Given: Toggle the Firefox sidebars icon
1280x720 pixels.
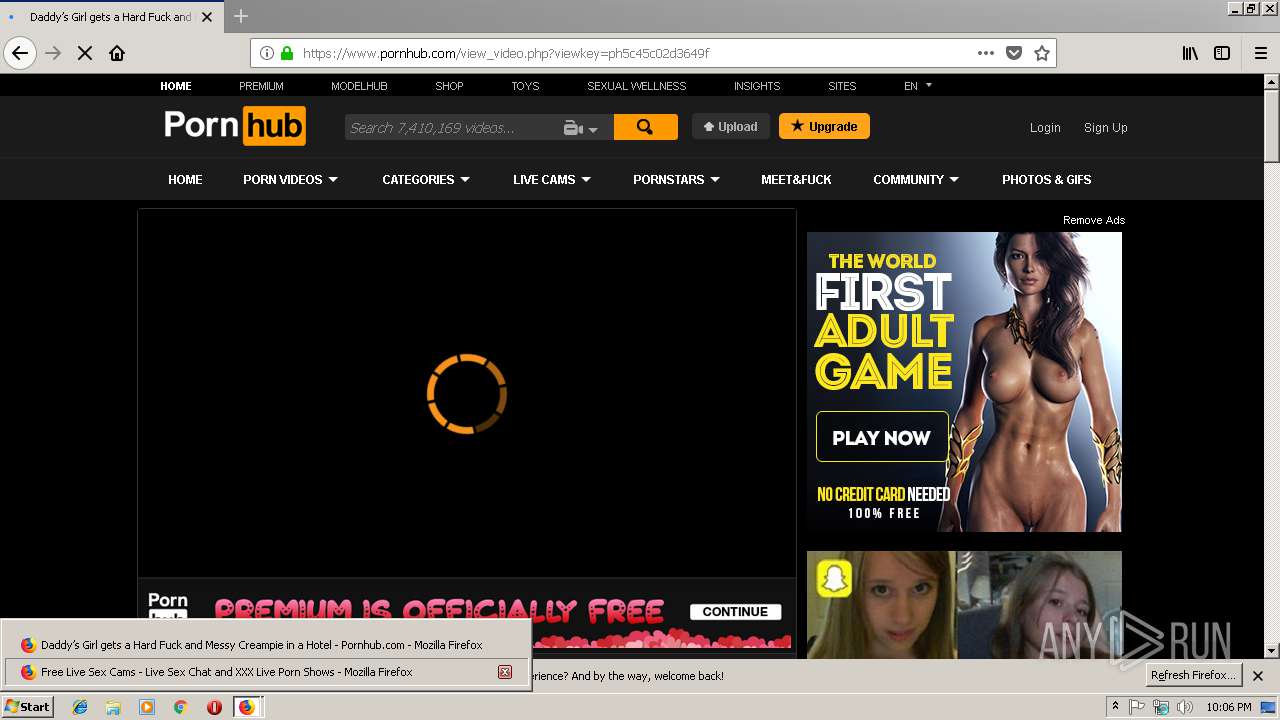Looking at the screenshot, I should (1222, 53).
